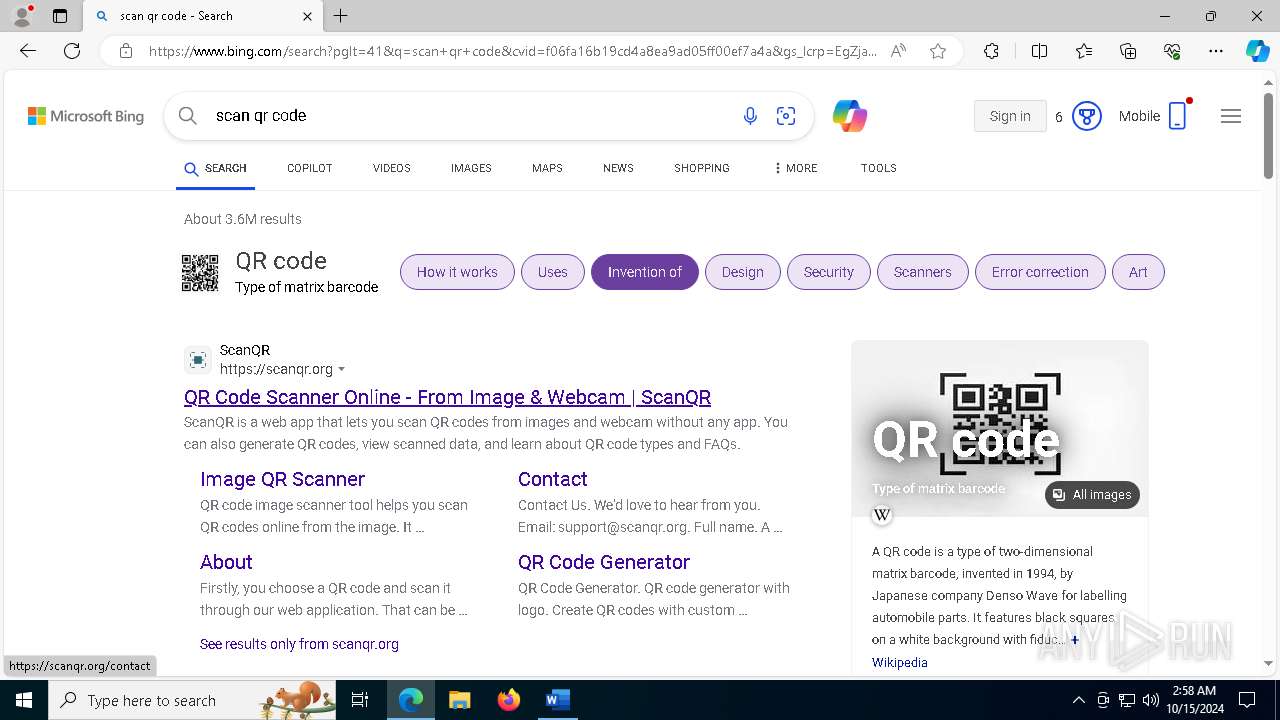Switch to COPILOT tab
This screenshot has height=720, width=1280.
(309, 168)
